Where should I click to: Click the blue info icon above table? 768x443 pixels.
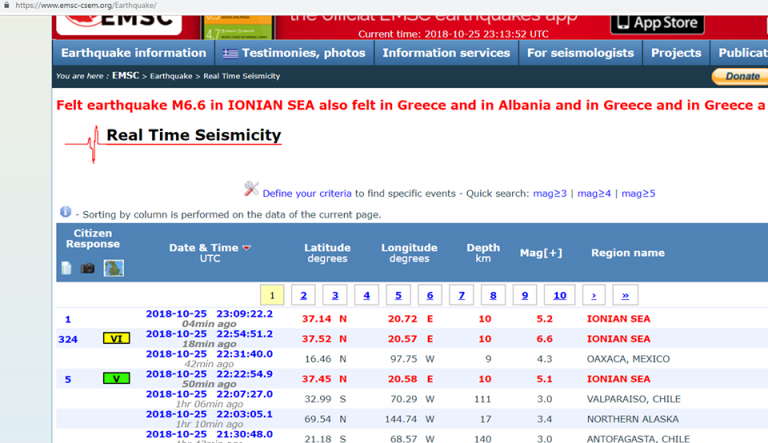click(x=66, y=212)
